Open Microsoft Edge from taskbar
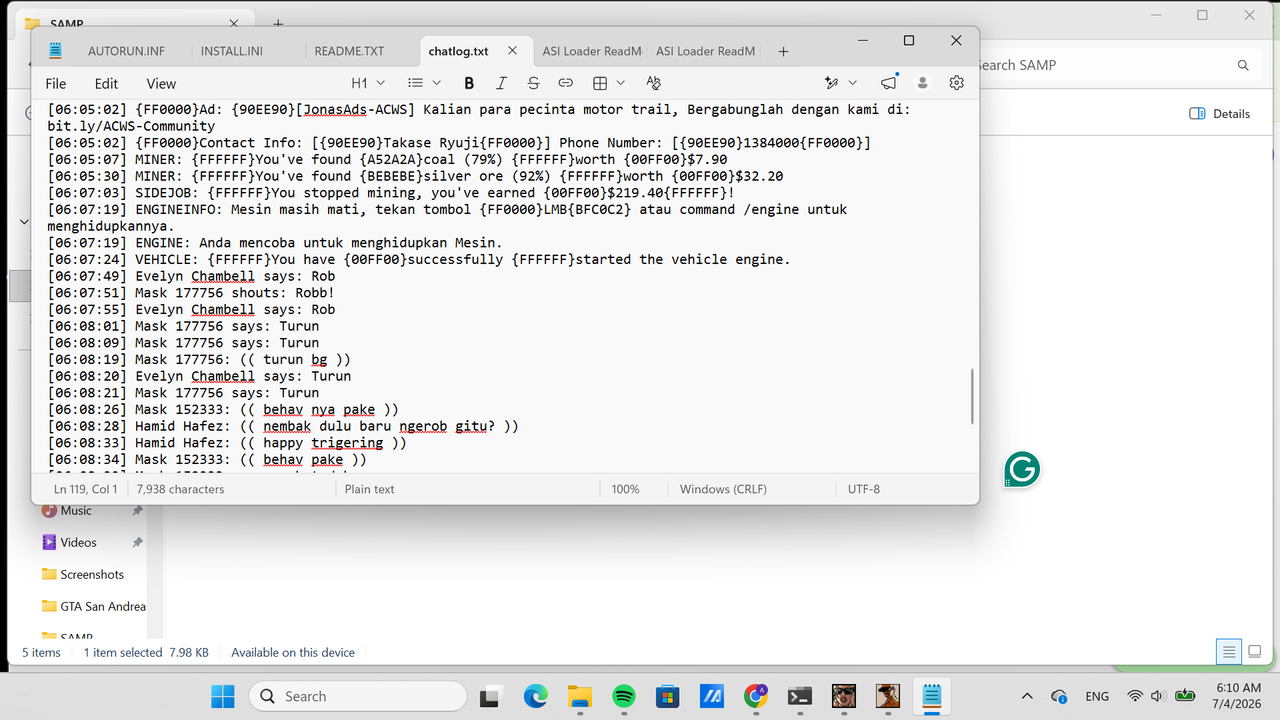1280x720 pixels. tap(535, 696)
